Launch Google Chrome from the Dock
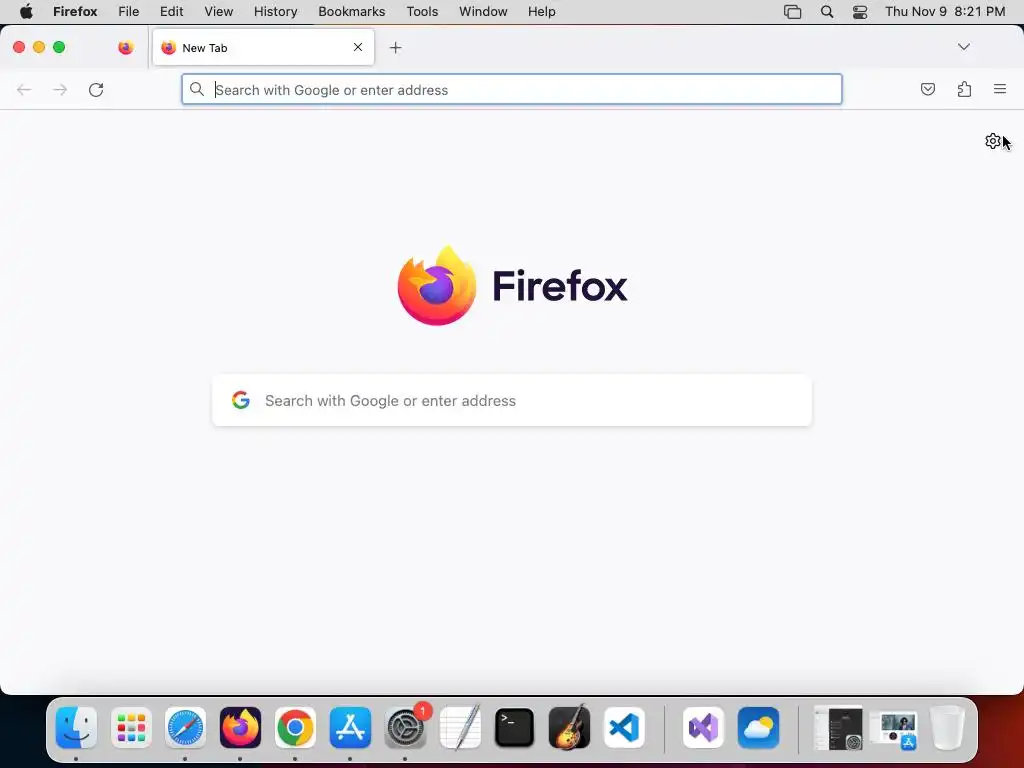 point(295,728)
